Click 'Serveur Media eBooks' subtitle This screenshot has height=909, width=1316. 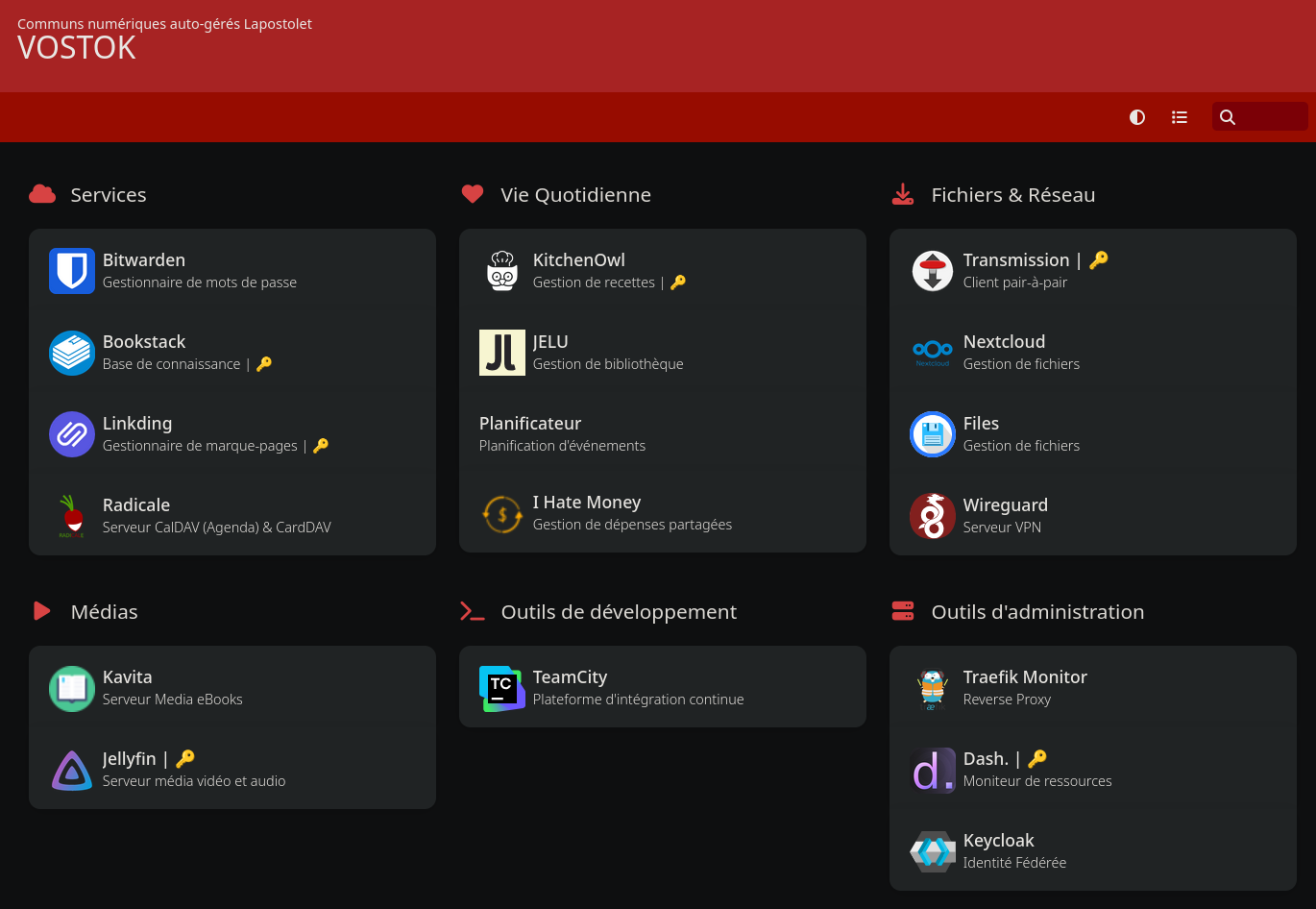tap(173, 700)
